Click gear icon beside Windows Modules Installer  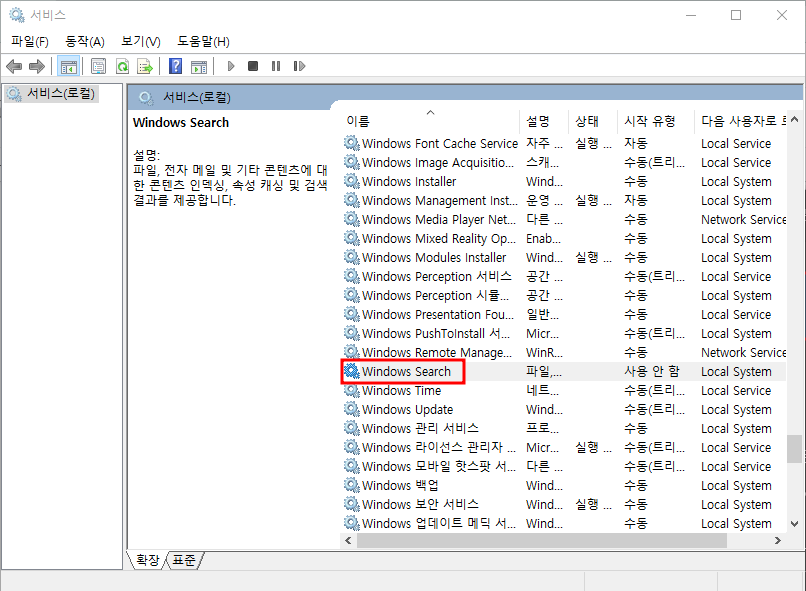pyautogui.click(x=352, y=257)
